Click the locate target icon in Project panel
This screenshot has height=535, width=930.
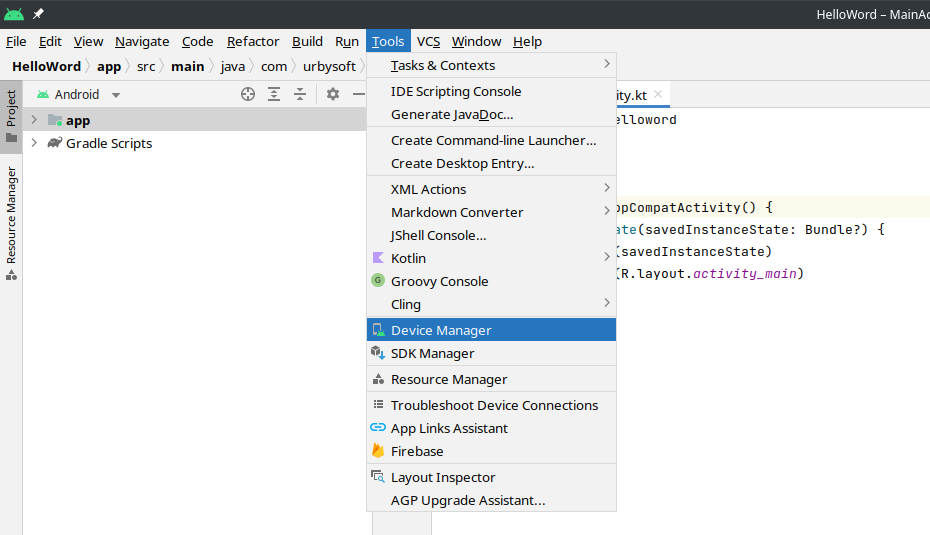[x=248, y=94]
